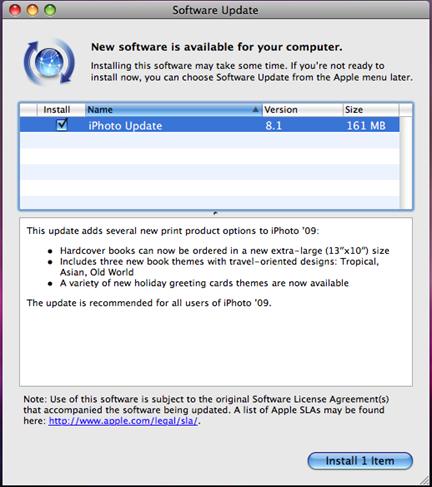Open the Apple SLA legal link
Image resolution: width=432 pixels, height=487 pixels.
click(123, 421)
